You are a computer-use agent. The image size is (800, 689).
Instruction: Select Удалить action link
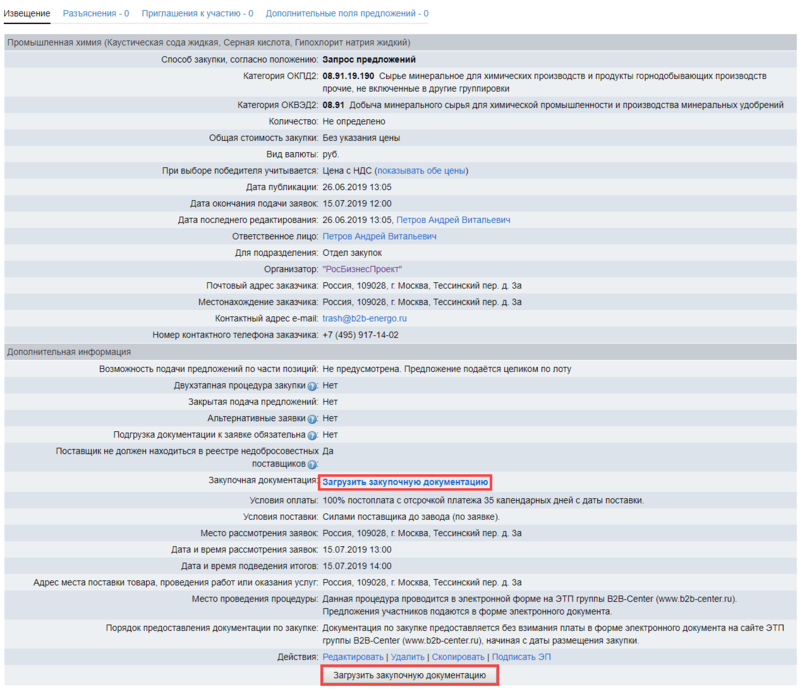click(x=407, y=657)
